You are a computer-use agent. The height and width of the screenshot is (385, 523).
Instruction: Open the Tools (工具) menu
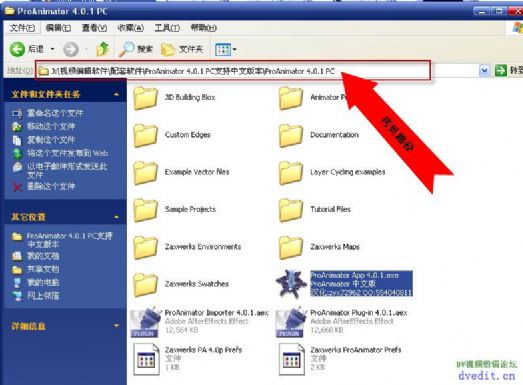pyautogui.click(x=167, y=28)
